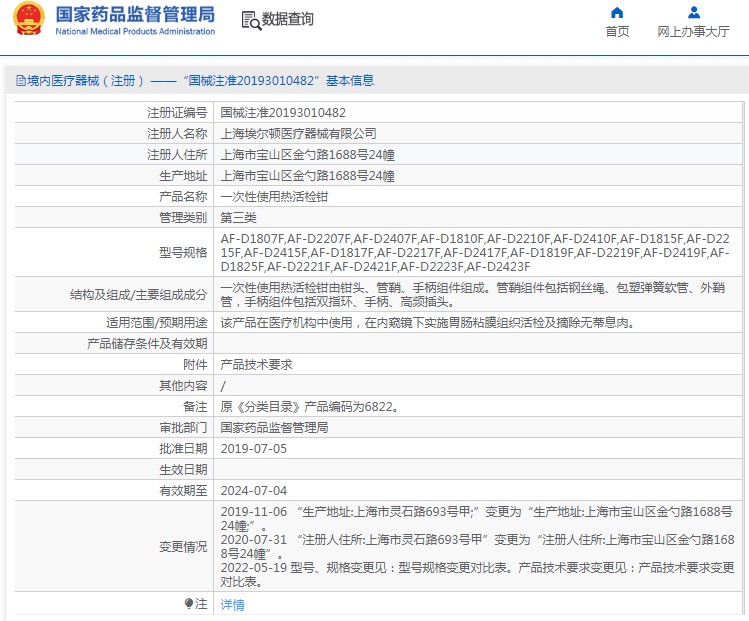
Task: Click the 2020-07-31 change record line
Action: click(x=477, y=547)
